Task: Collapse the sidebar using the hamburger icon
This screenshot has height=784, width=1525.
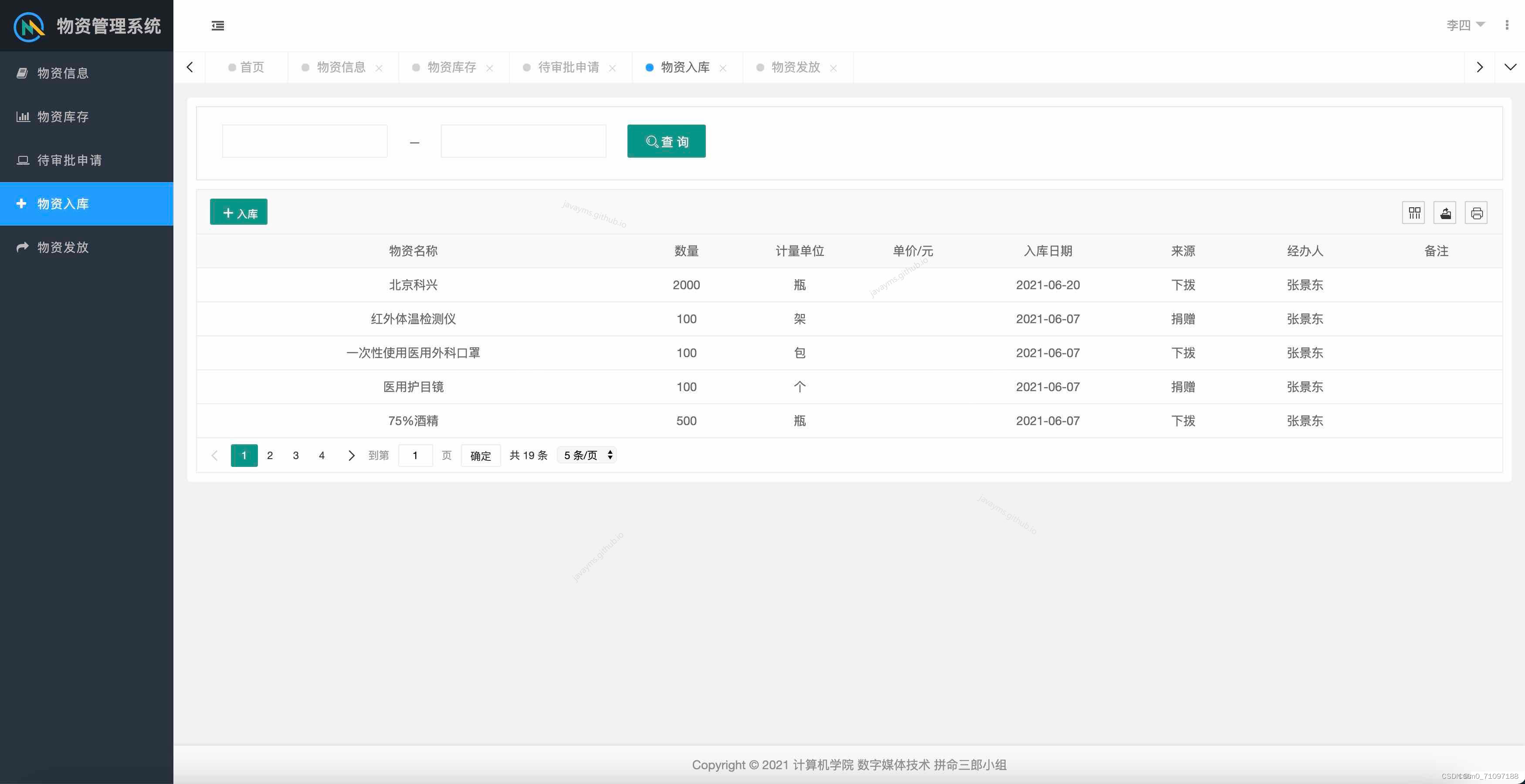Action: (217, 25)
